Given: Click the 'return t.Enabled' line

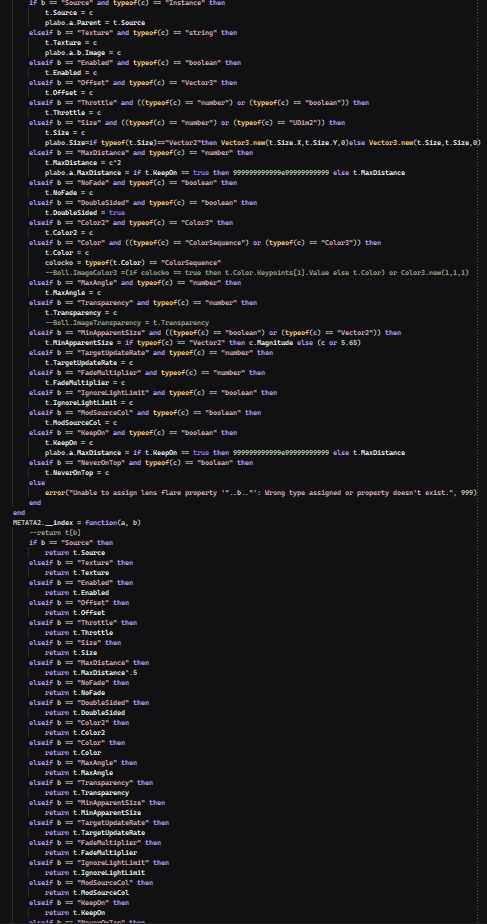Looking at the screenshot, I should coord(77,593).
